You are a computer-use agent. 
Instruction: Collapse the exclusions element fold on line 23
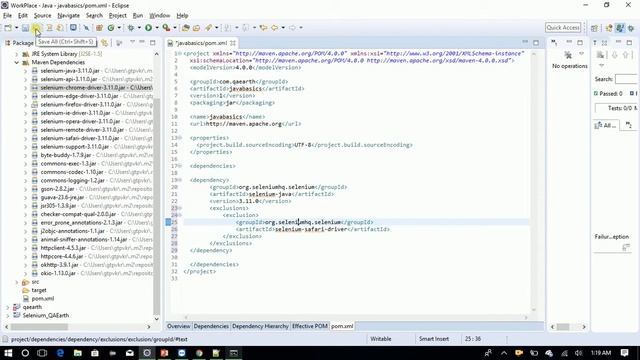click(180, 208)
